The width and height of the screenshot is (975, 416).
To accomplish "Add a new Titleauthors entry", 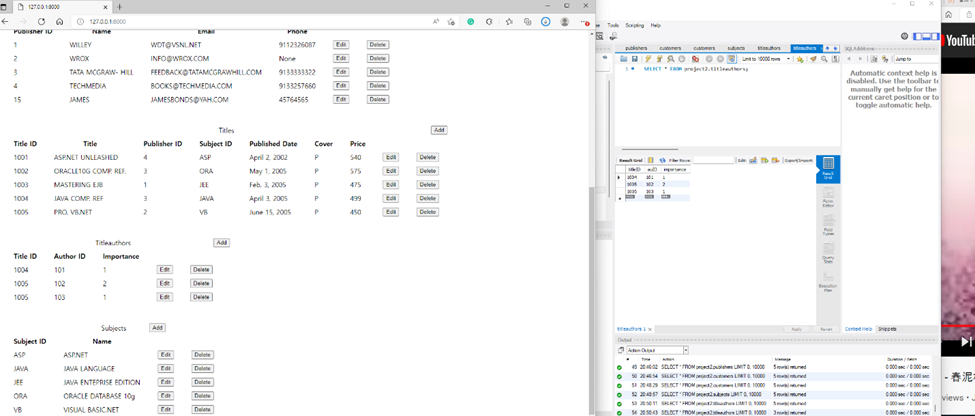I will point(221,243).
